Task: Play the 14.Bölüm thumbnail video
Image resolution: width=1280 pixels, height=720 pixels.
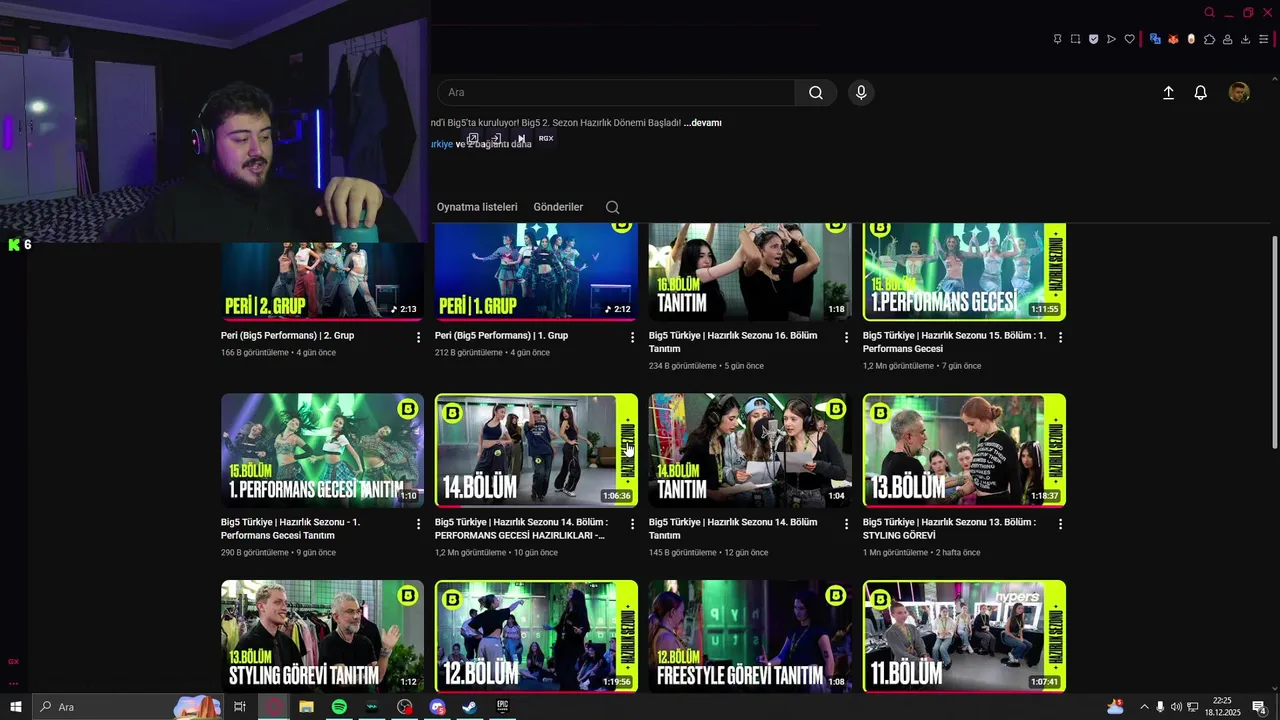Action: click(536, 450)
